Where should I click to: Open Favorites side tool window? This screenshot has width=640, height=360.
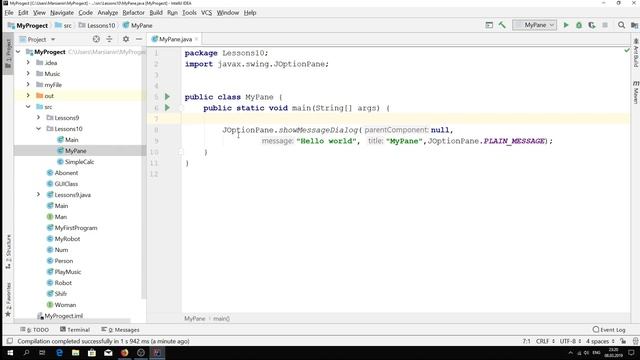tap(8, 299)
